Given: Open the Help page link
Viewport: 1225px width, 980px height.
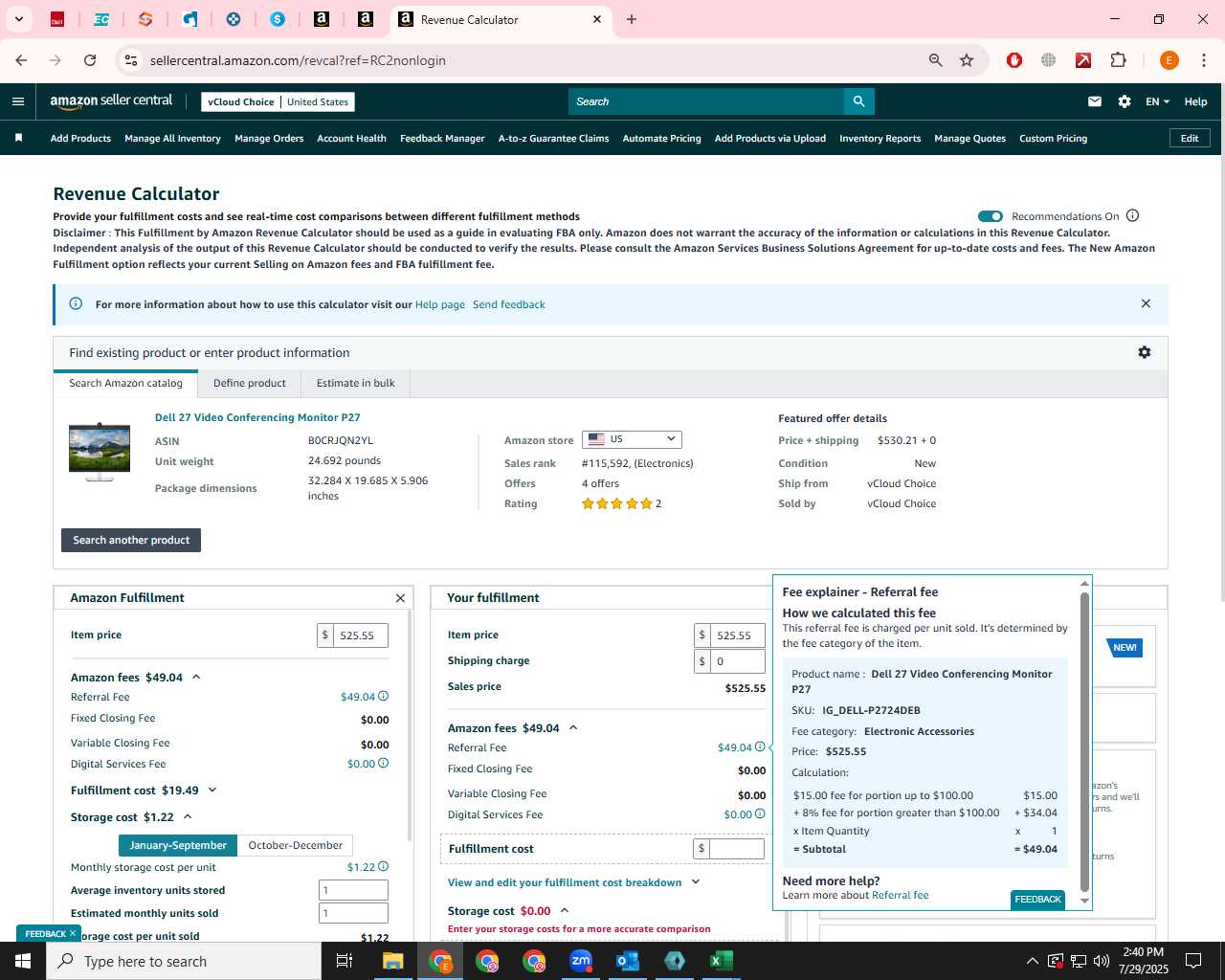Looking at the screenshot, I should click(440, 304).
